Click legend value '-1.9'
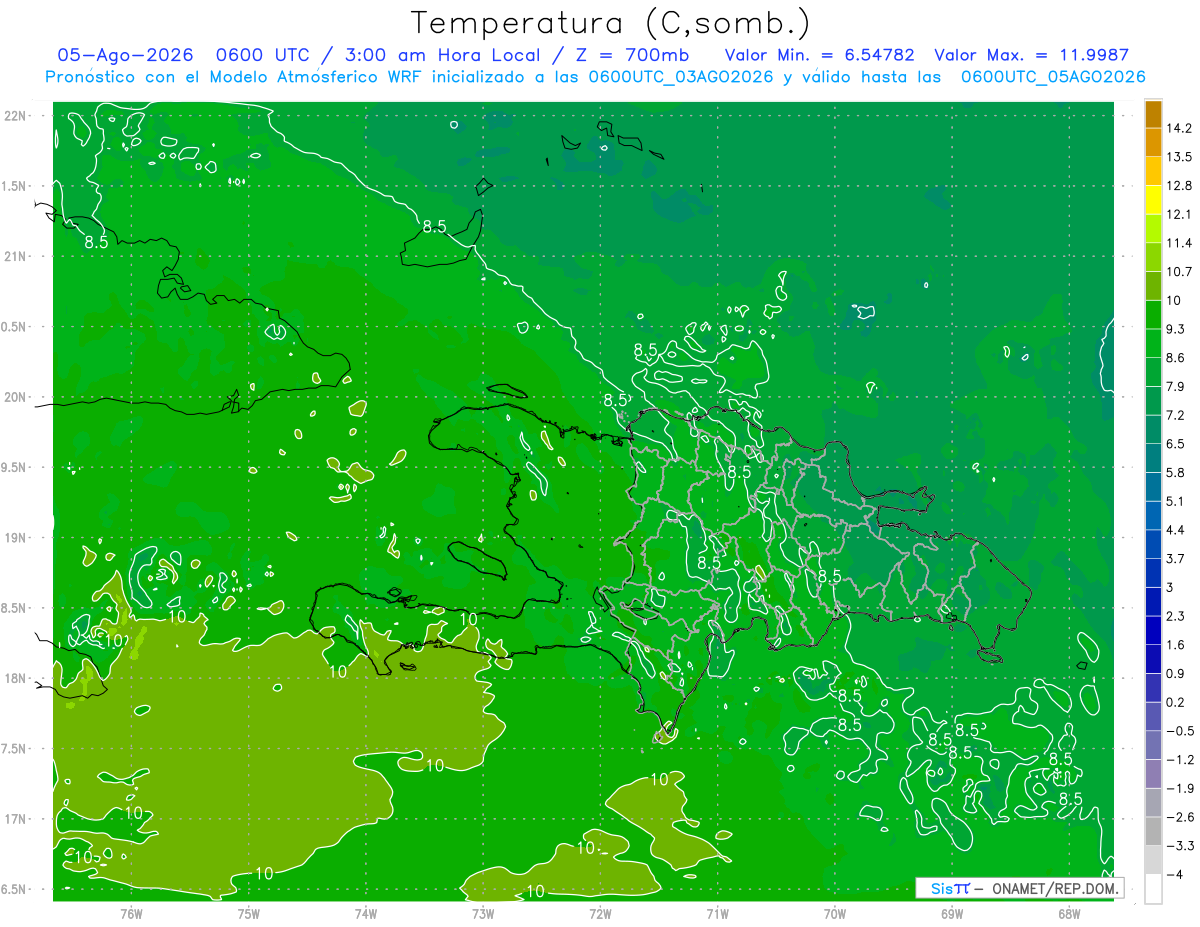 [1180, 788]
